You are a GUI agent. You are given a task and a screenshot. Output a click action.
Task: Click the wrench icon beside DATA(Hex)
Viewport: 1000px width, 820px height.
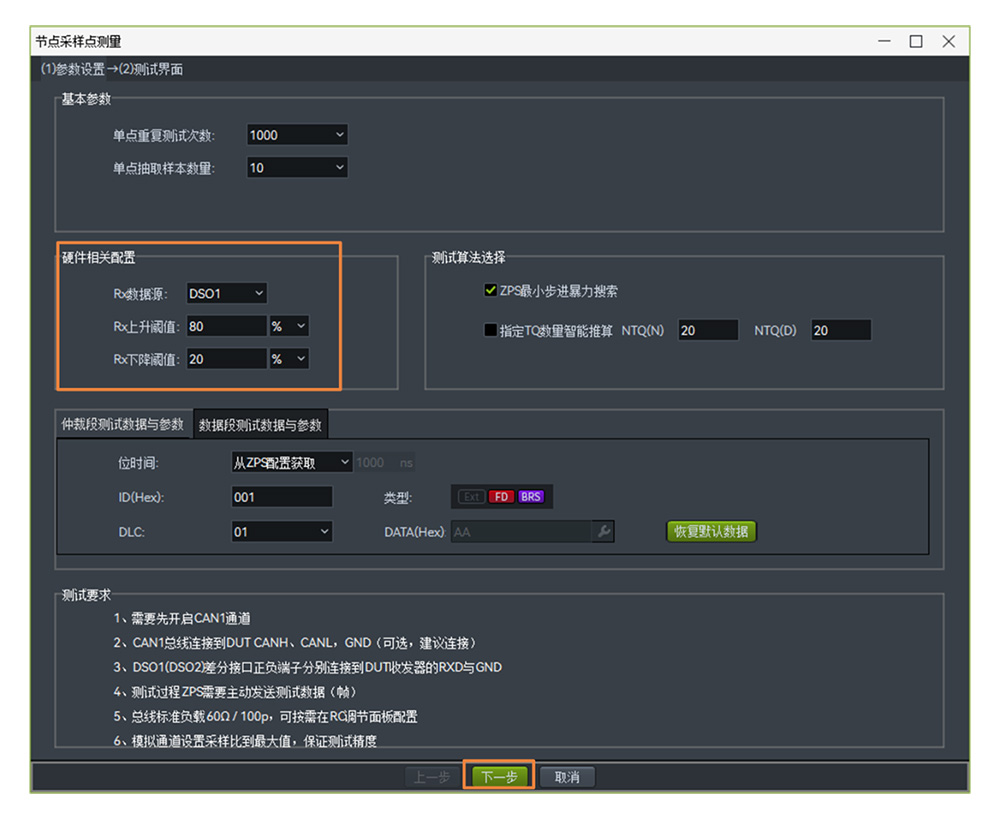(603, 531)
